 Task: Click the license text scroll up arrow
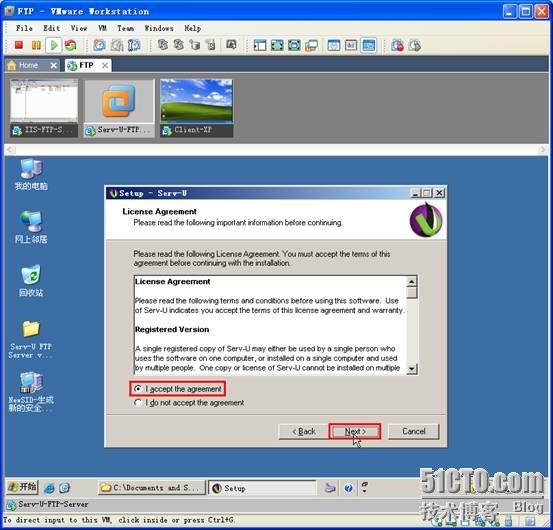412,281
